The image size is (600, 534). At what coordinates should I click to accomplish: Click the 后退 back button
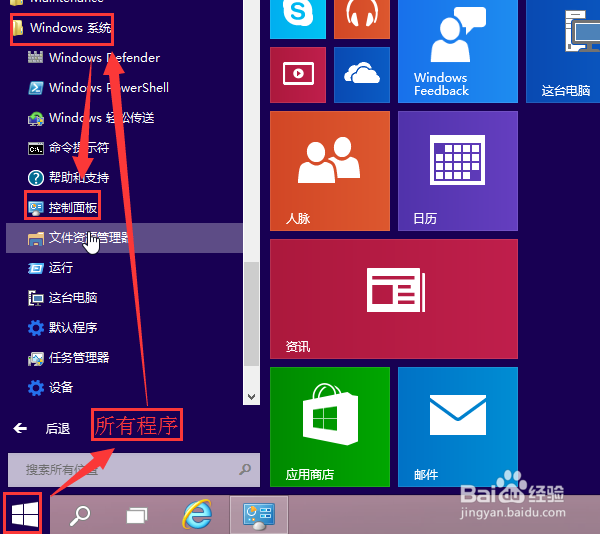41,428
